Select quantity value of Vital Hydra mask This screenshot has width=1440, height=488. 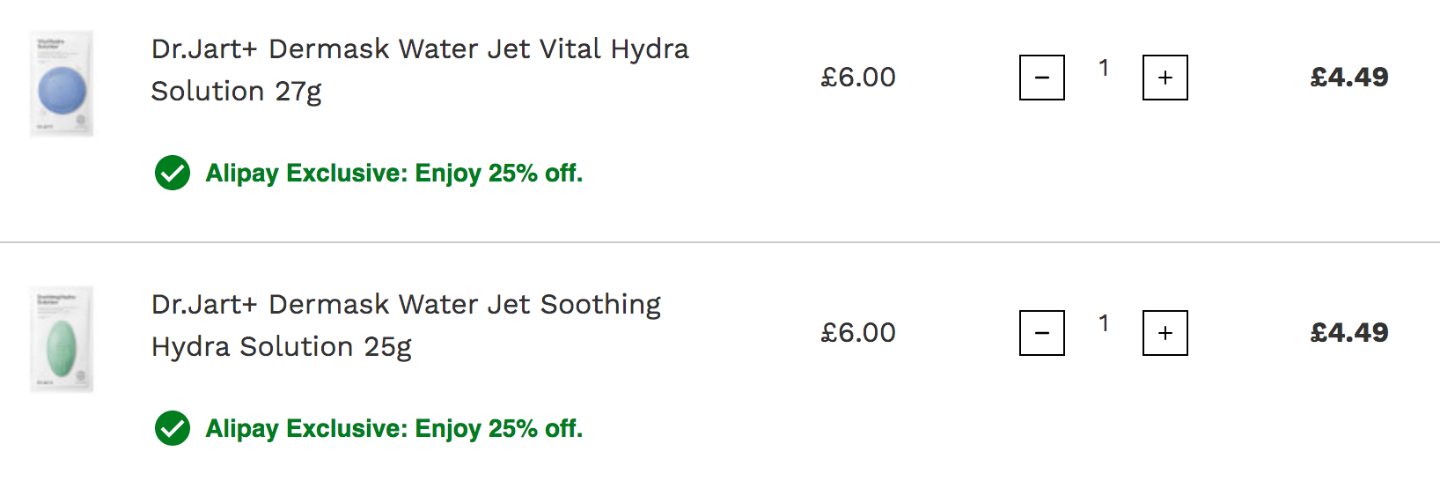click(x=1104, y=68)
